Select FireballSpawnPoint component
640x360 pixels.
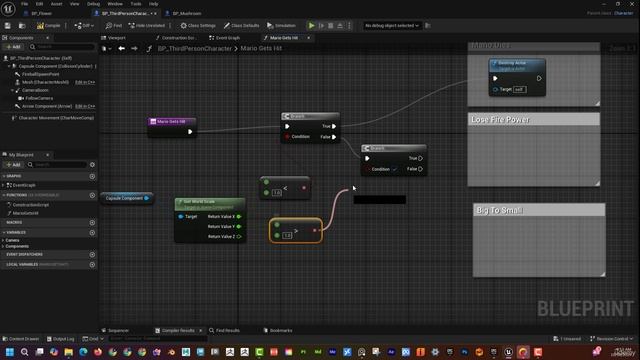(x=40, y=74)
